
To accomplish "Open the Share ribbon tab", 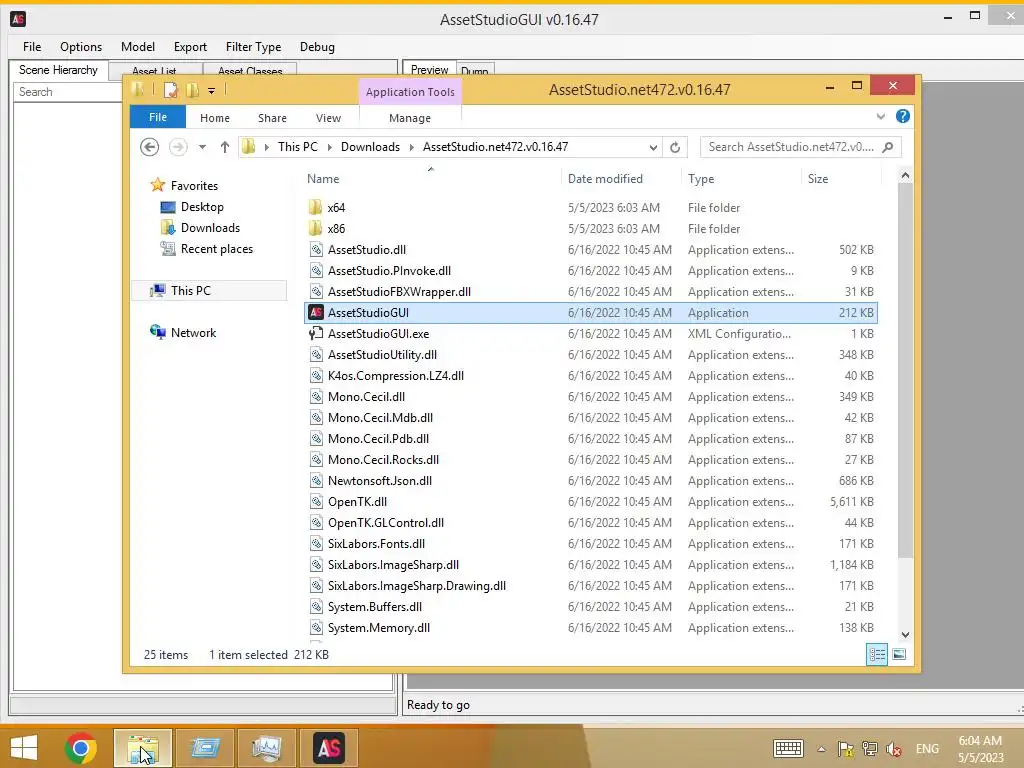I will point(272,118).
